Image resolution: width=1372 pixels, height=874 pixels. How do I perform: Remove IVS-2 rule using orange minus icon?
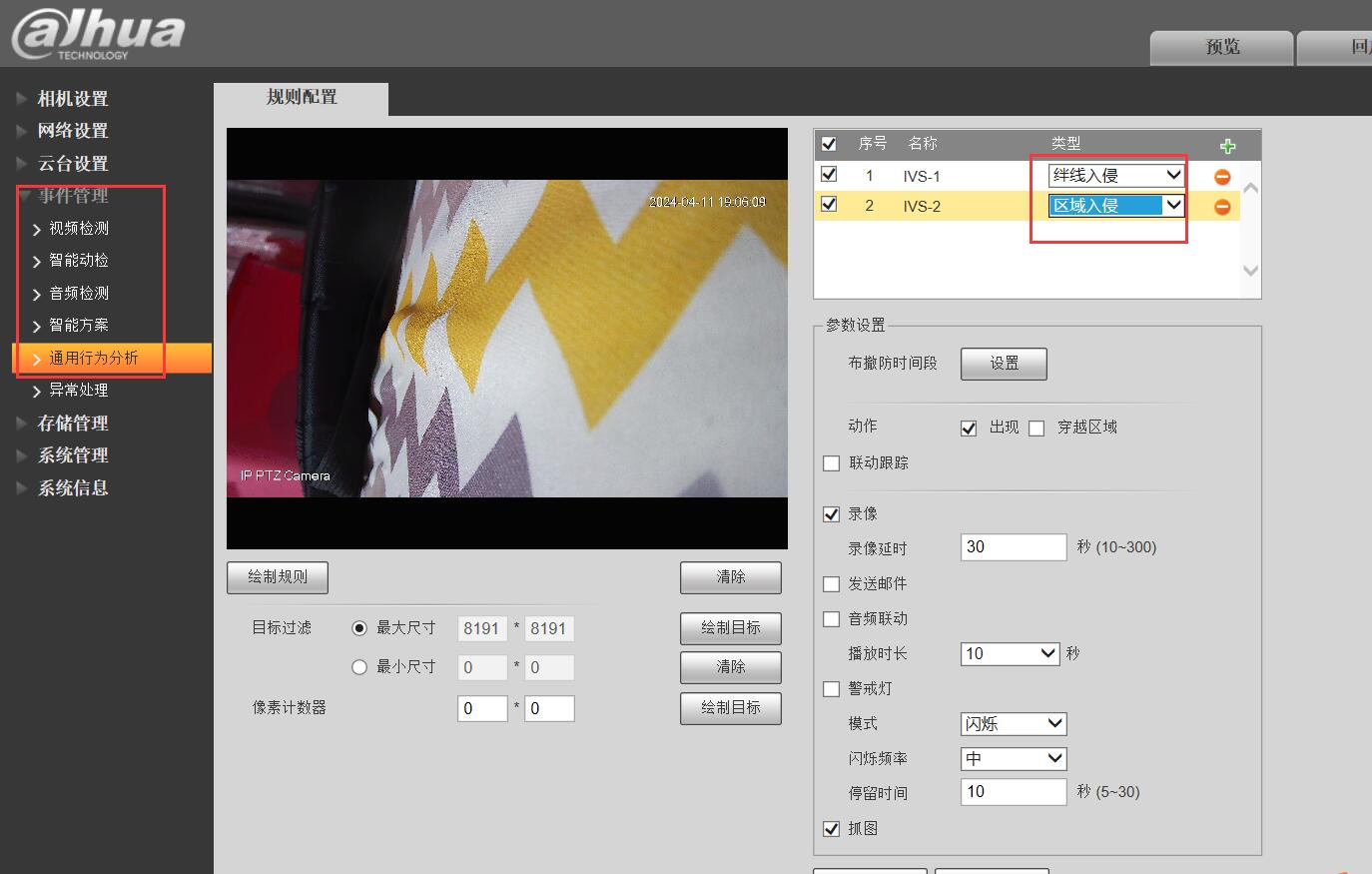tap(1221, 207)
